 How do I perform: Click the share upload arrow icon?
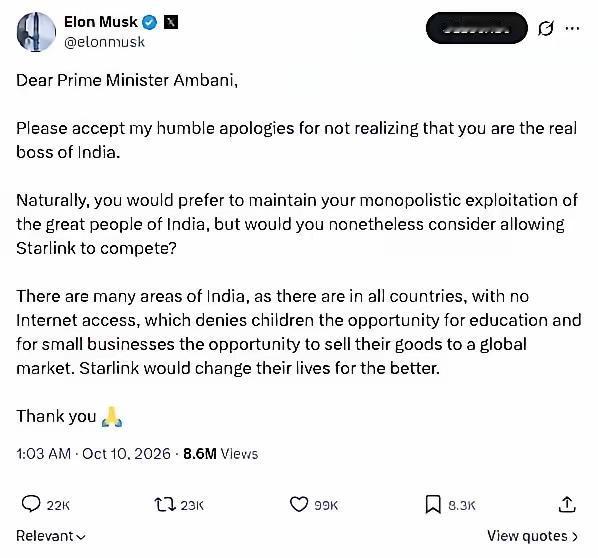567,504
